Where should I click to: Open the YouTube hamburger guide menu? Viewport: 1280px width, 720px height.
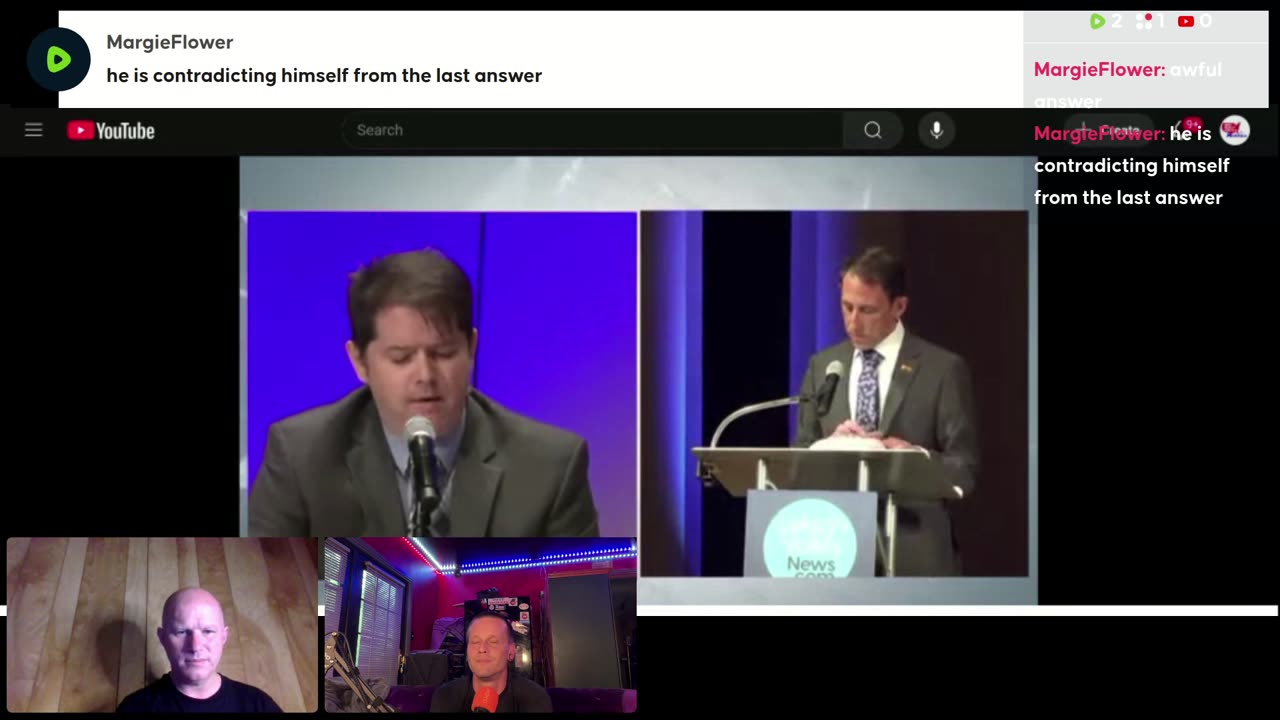tap(33, 130)
